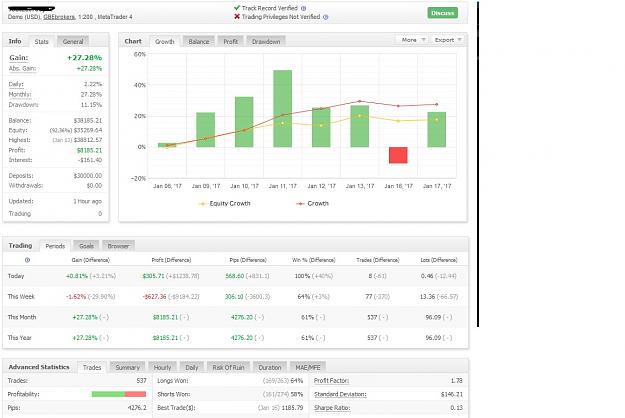The height and width of the screenshot is (418, 625).
Task: Select the Trades tab in Advanced Statistics
Action: coord(92,367)
